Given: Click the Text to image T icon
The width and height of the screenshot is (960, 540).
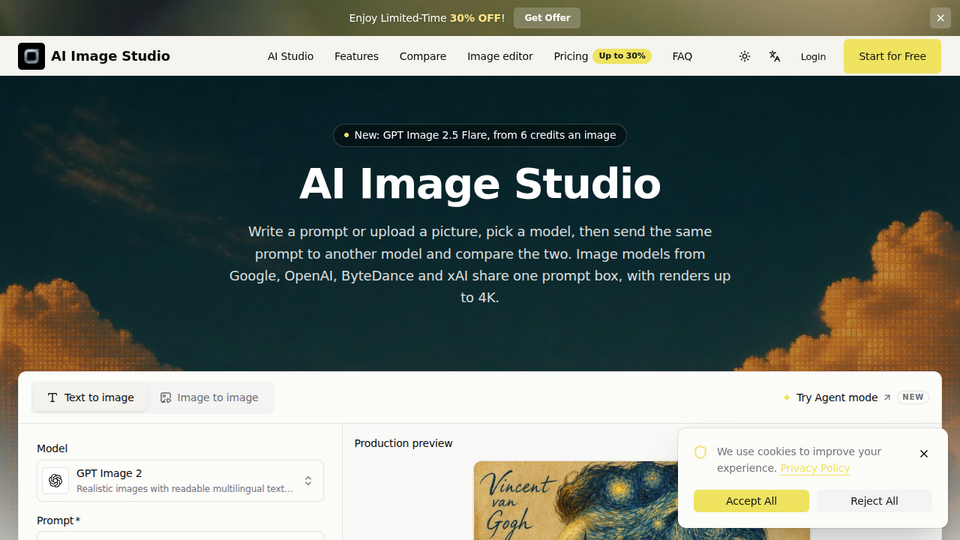Looking at the screenshot, I should point(52,398).
